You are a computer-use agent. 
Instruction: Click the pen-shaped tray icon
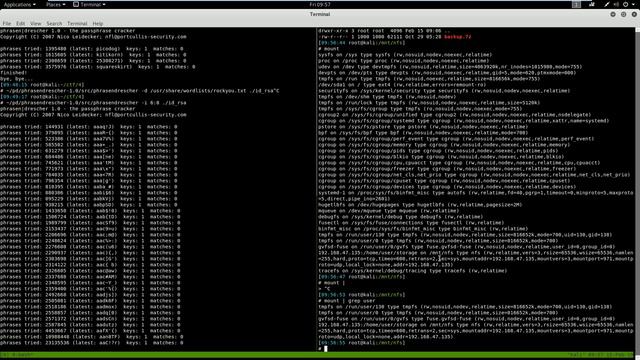[607, 4]
